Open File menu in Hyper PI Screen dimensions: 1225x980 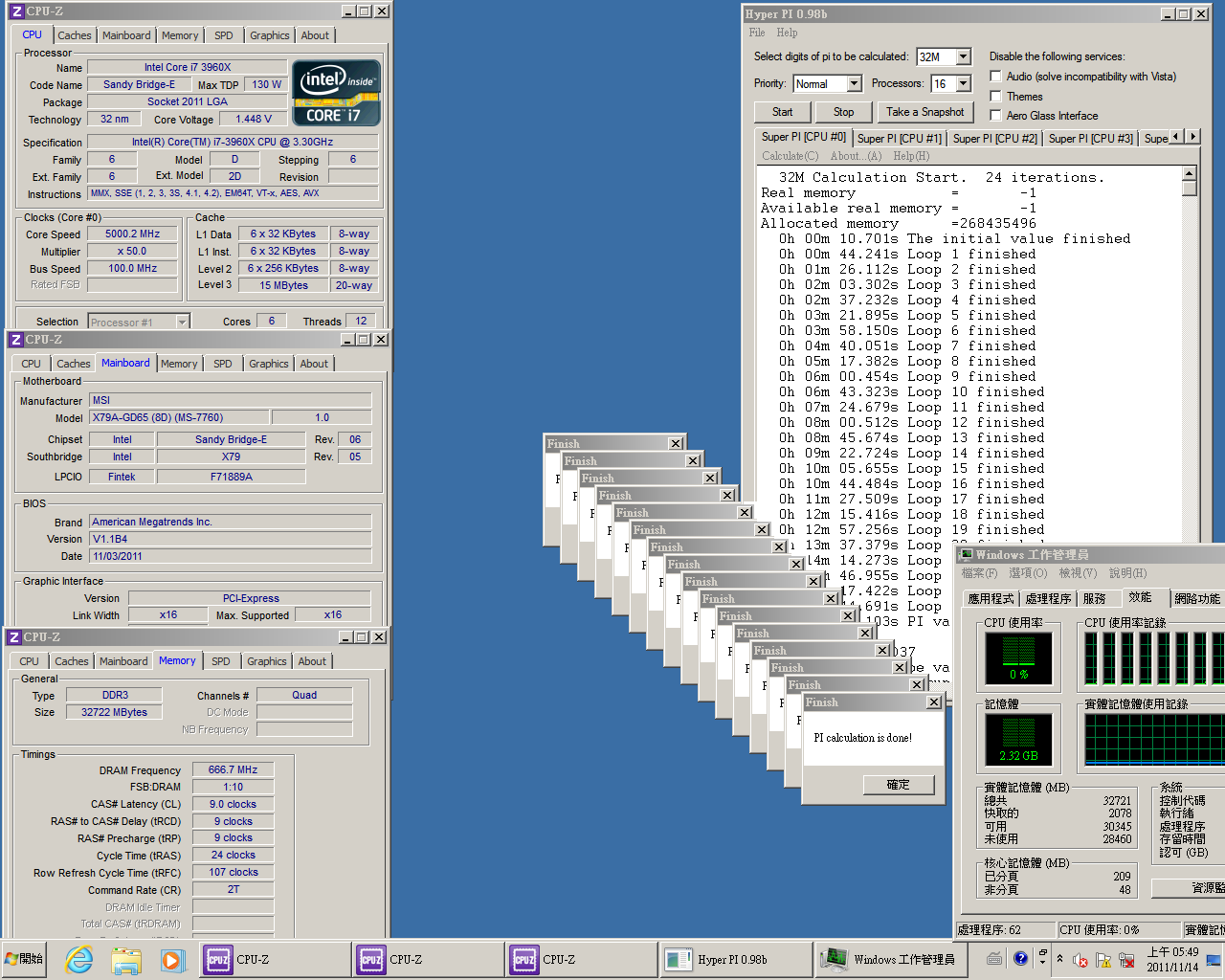757,33
